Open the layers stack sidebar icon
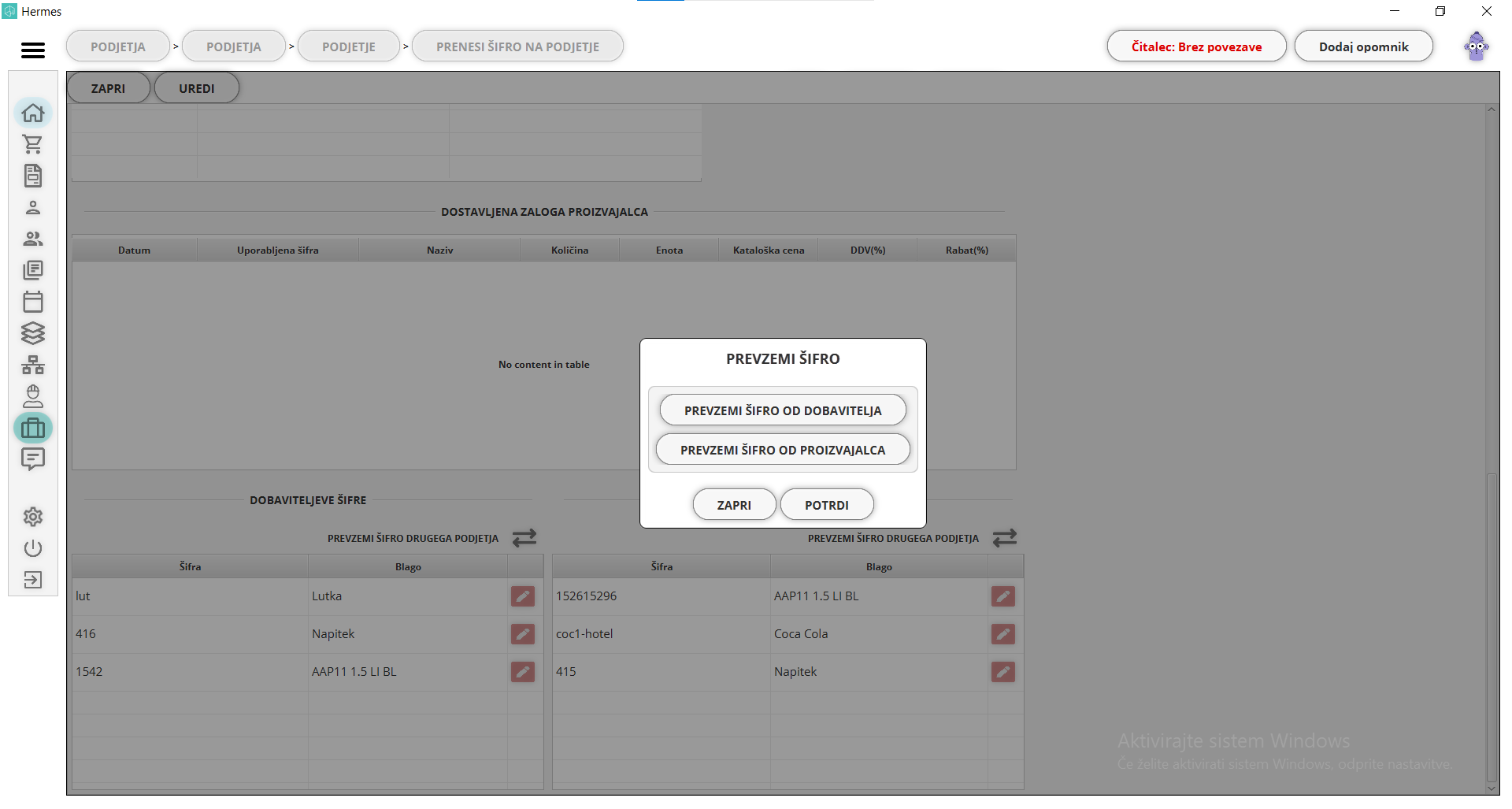The height and width of the screenshot is (809, 1512). point(33,333)
